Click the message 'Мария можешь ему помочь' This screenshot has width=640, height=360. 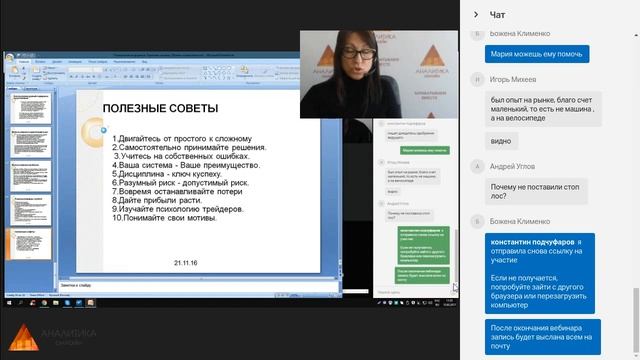click(537, 54)
